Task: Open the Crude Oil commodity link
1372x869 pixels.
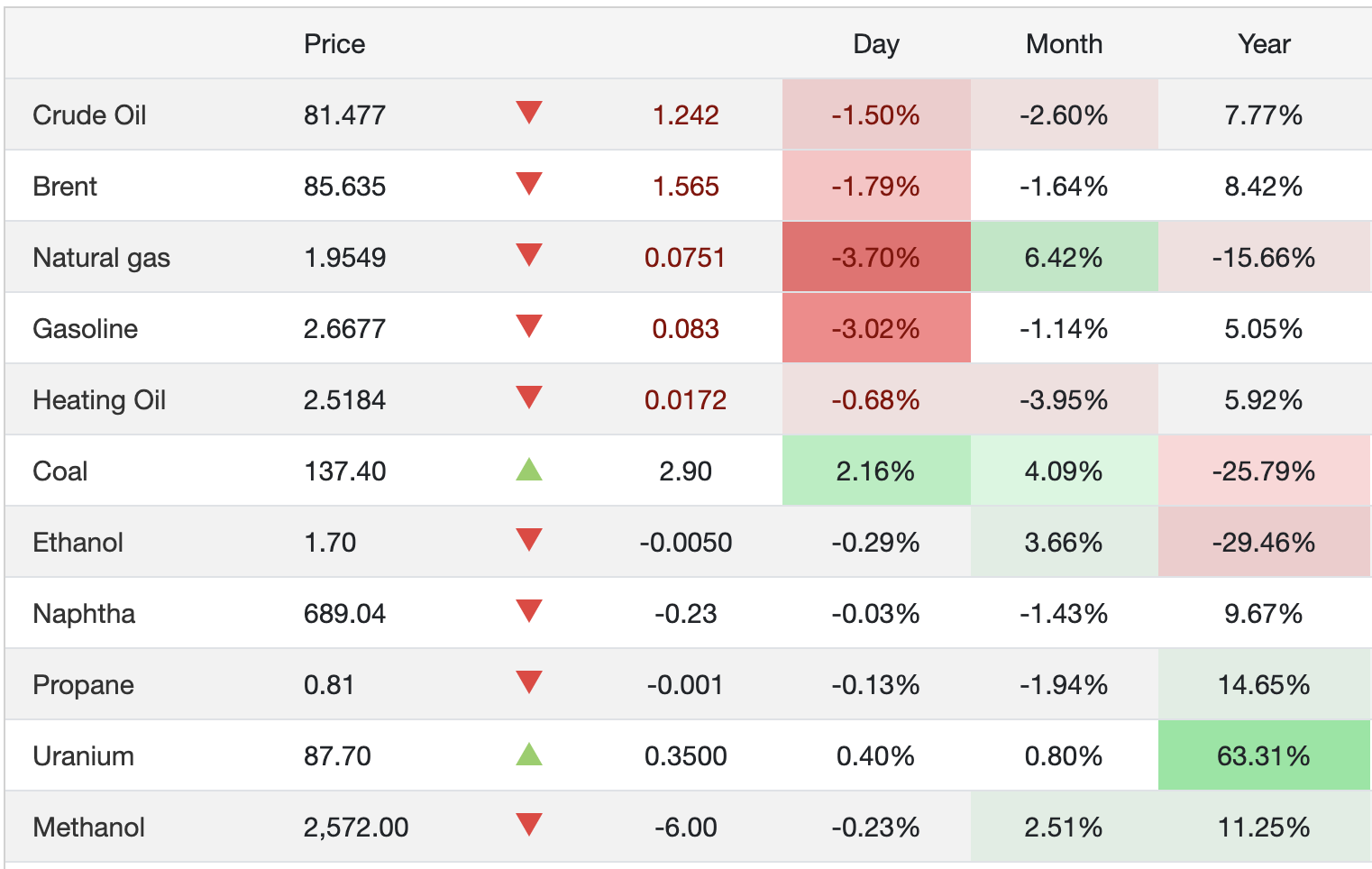Action: (x=89, y=115)
